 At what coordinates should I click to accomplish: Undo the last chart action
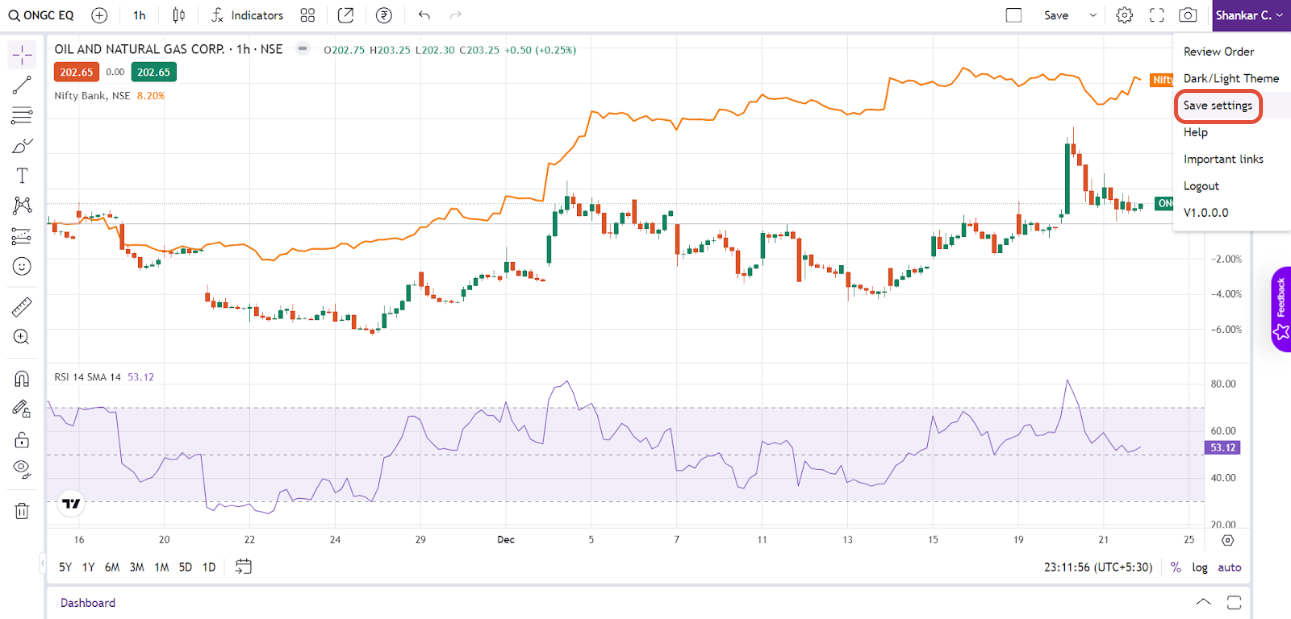tap(424, 15)
